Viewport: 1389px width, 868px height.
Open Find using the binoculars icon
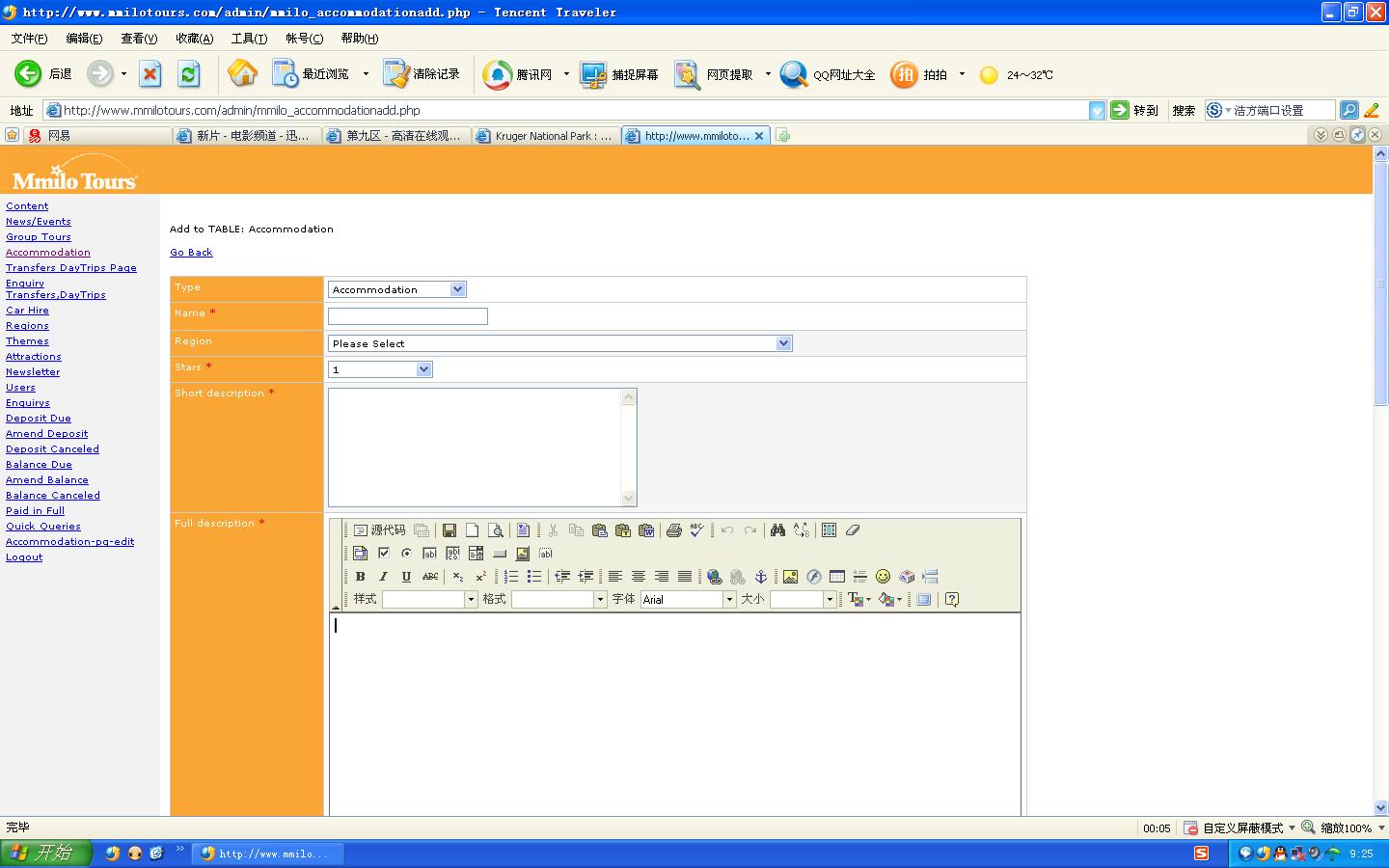tap(777, 530)
